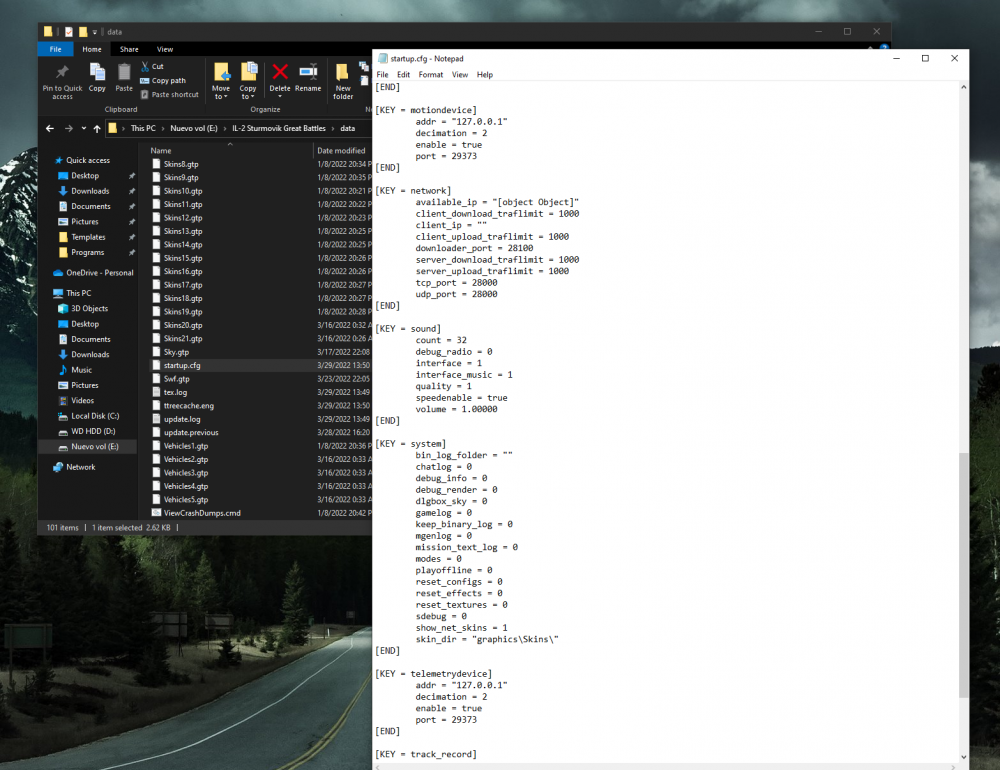Click the Copy path button

[x=168, y=81]
